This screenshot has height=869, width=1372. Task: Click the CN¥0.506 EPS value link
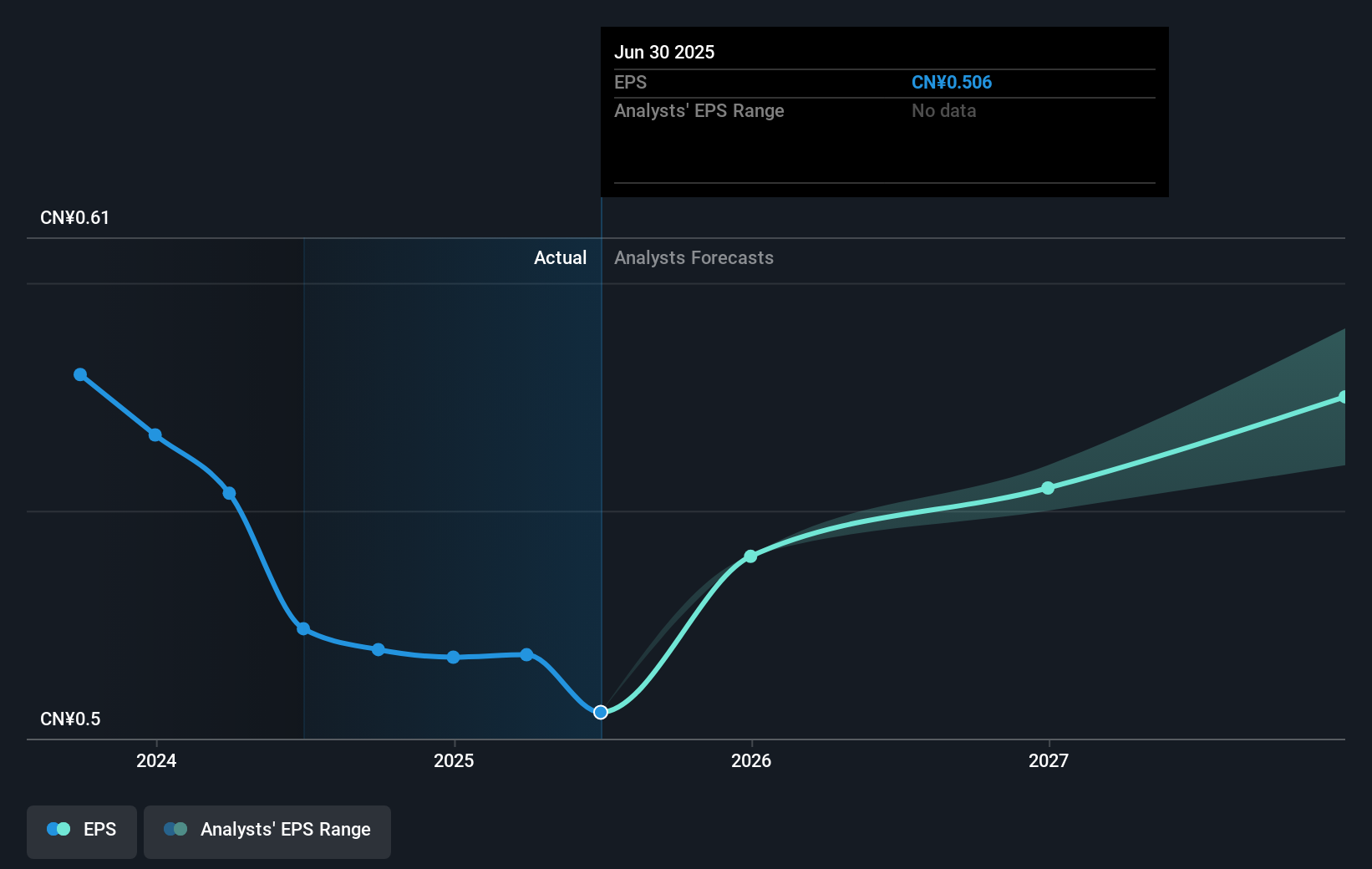click(x=952, y=82)
